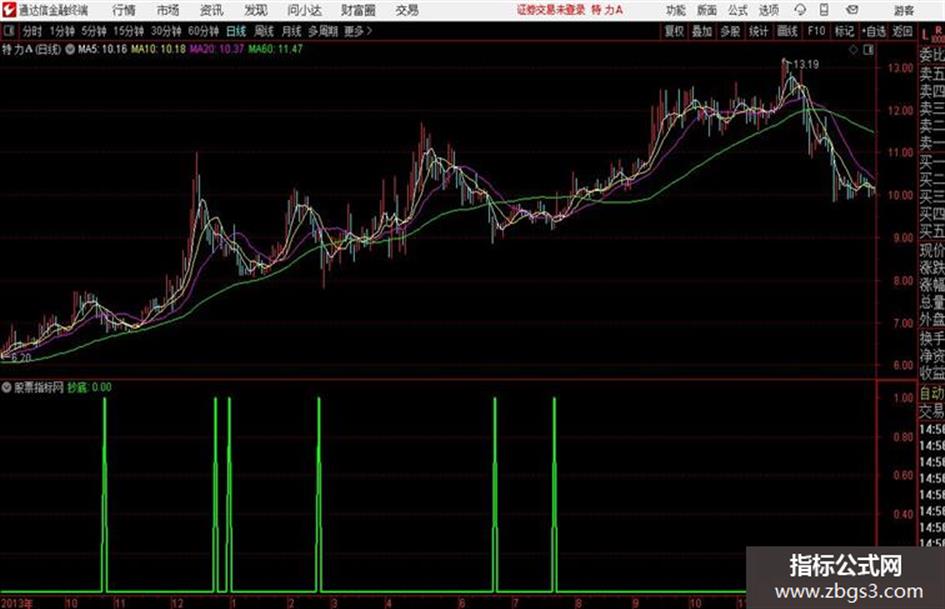Select the 月线 monthly period tab
The width and height of the screenshot is (945, 609).
pos(292,31)
